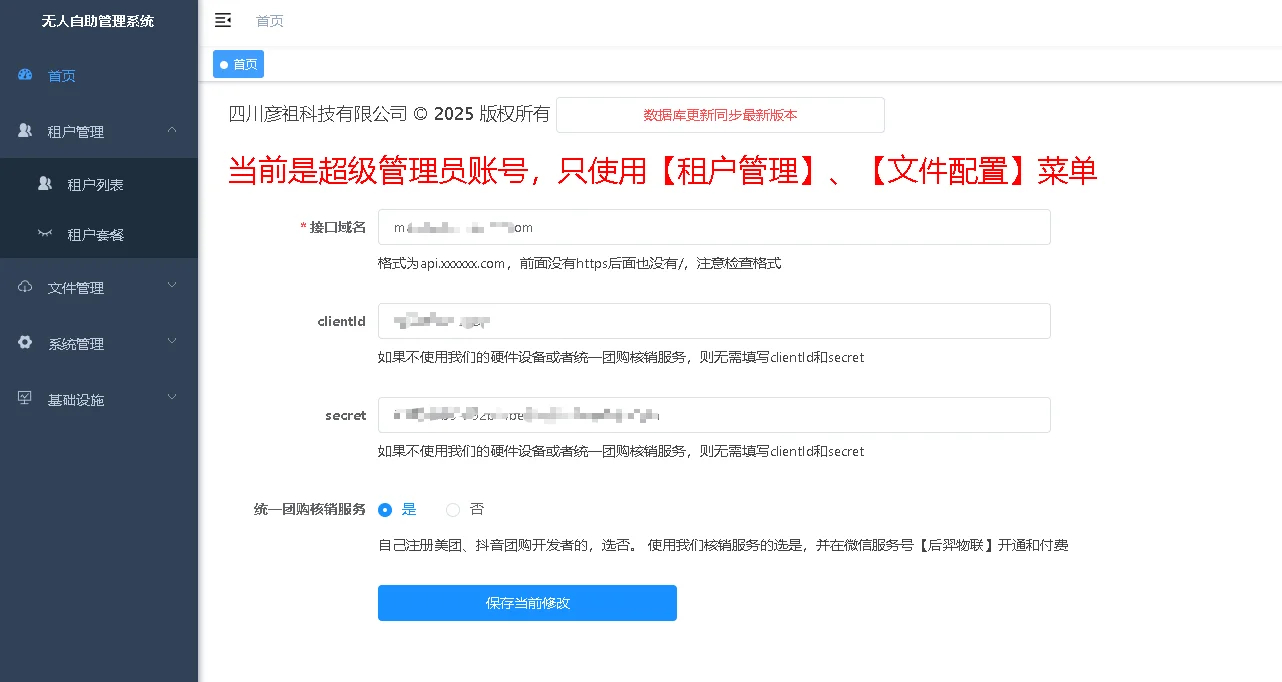Select the home icon beside 首页 in sidebar

(23, 75)
